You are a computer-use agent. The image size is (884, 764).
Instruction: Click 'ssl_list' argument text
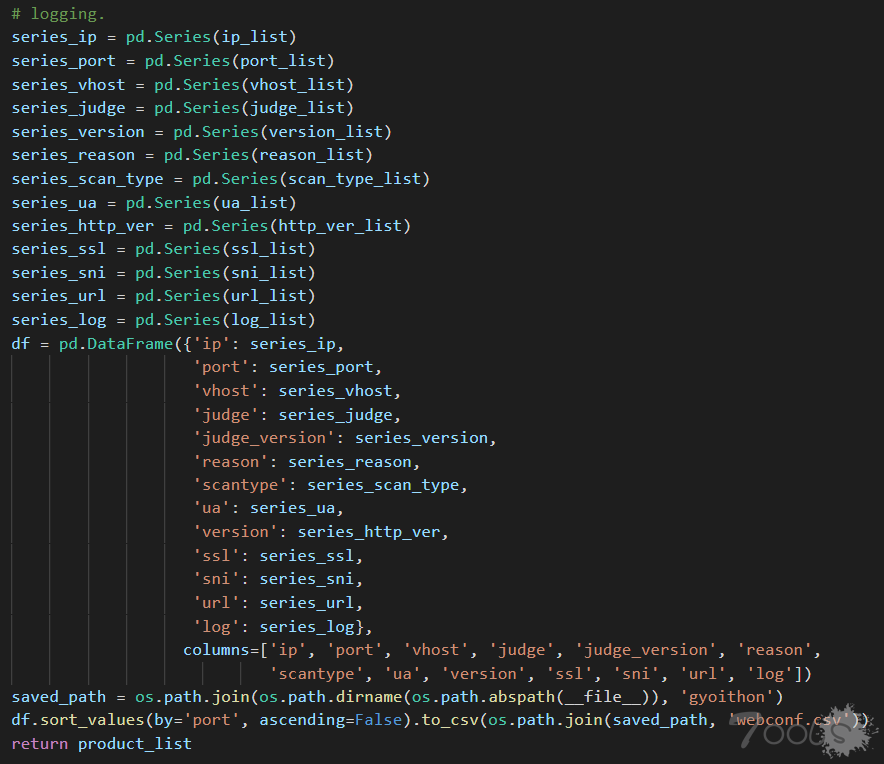[x=268, y=249]
